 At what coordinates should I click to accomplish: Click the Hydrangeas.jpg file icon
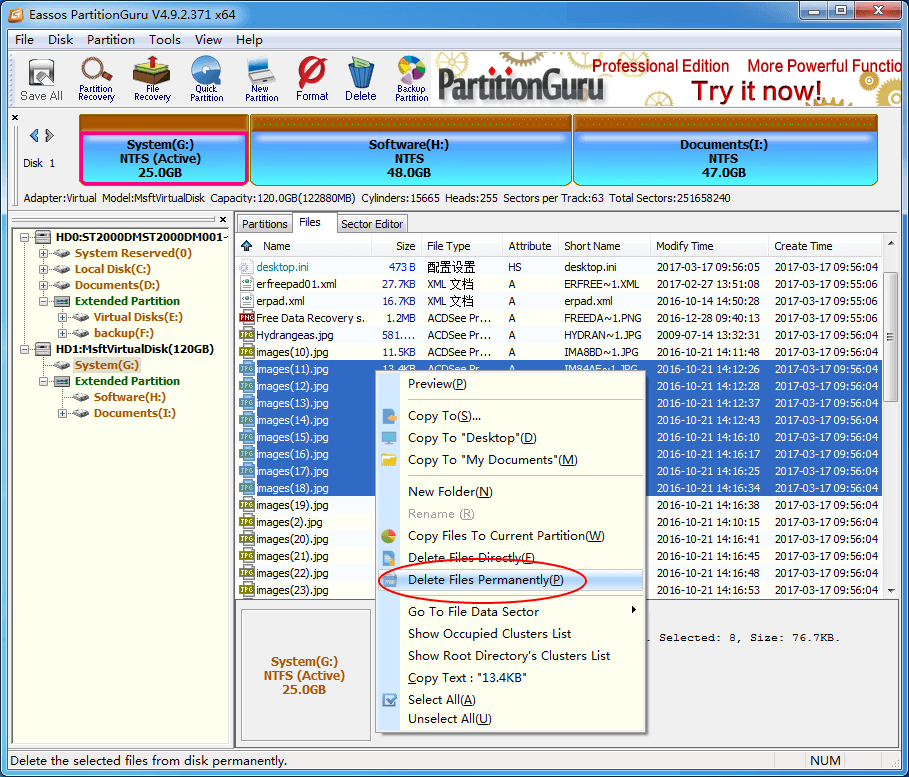coord(246,335)
